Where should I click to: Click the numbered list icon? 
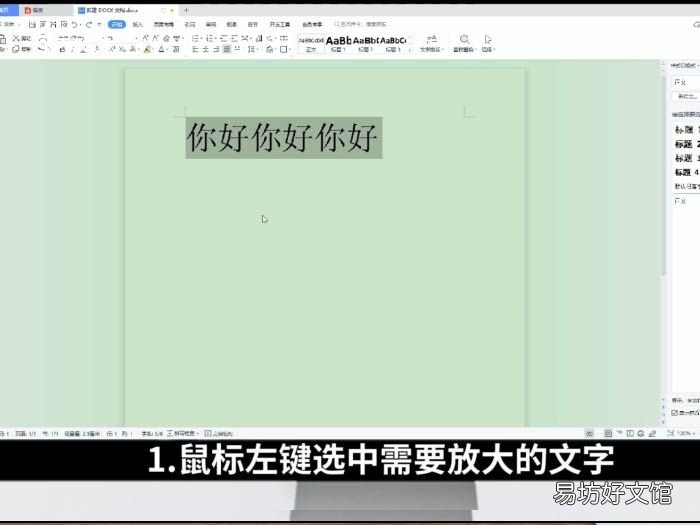[209, 38]
